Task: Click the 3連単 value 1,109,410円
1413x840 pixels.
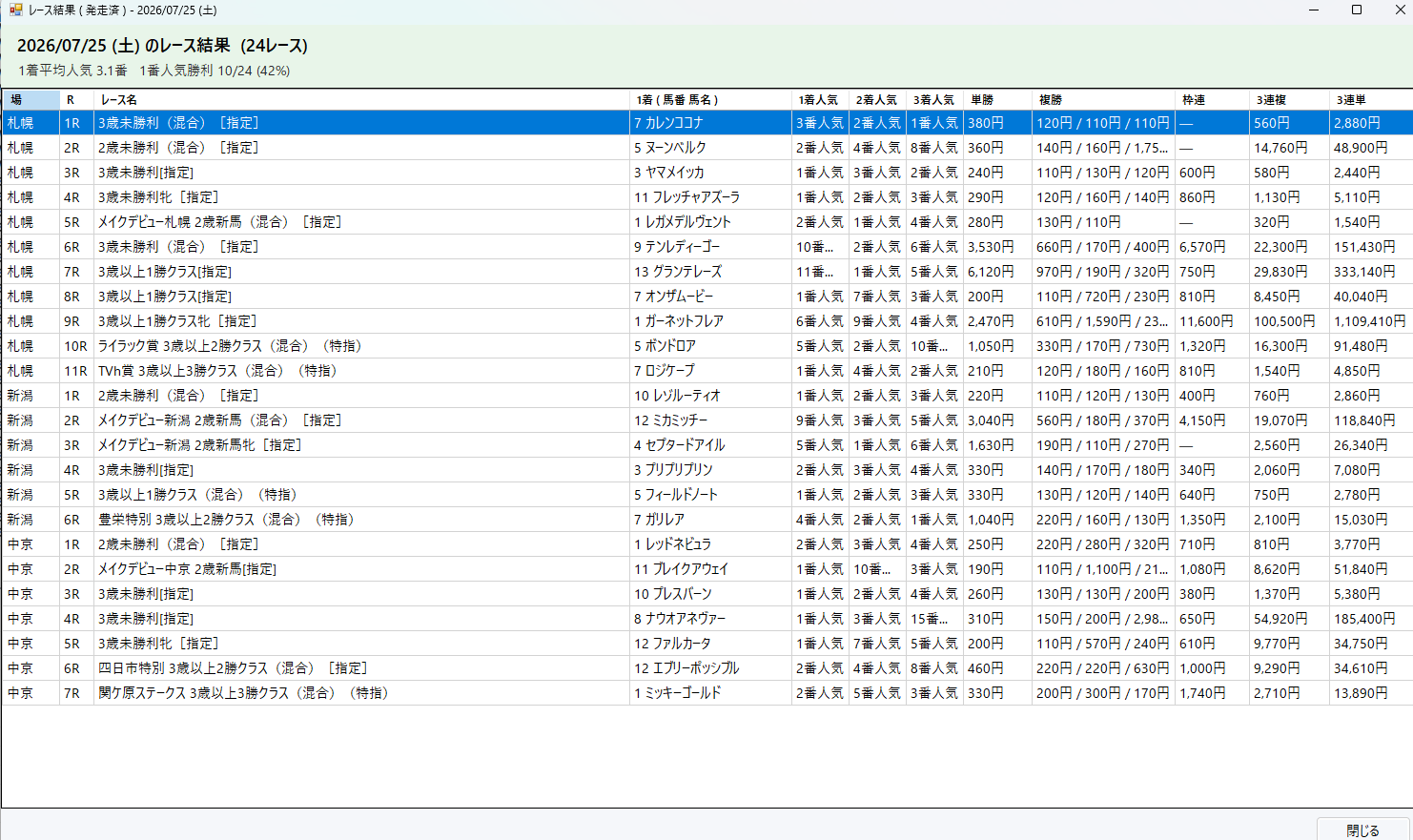Action: (1369, 321)
